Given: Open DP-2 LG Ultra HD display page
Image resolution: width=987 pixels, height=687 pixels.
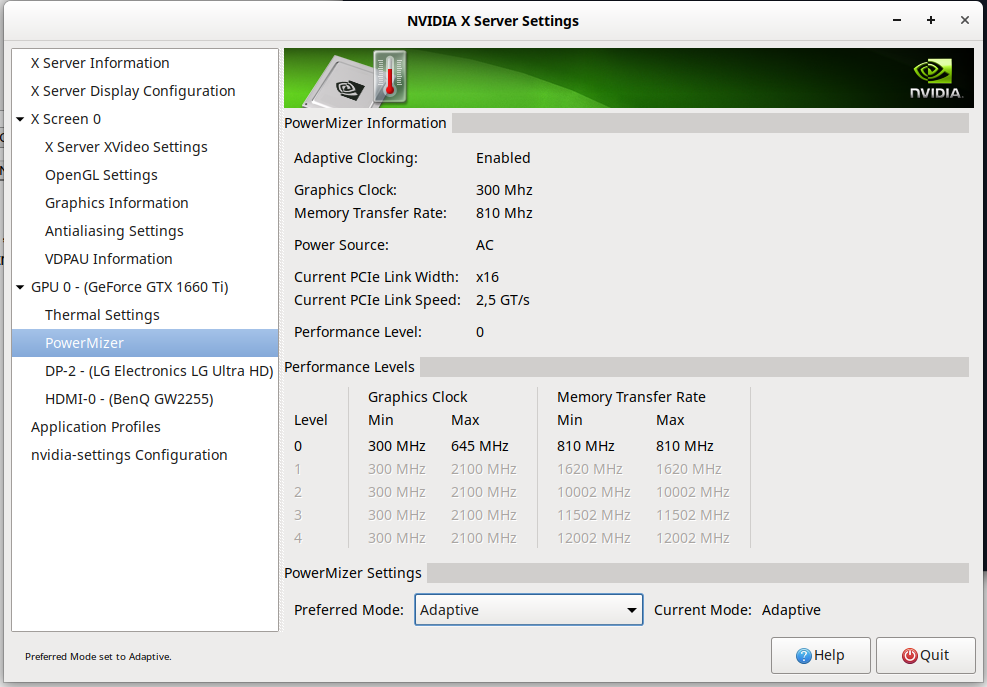Looking at the screenshot, I should point(159,371).
